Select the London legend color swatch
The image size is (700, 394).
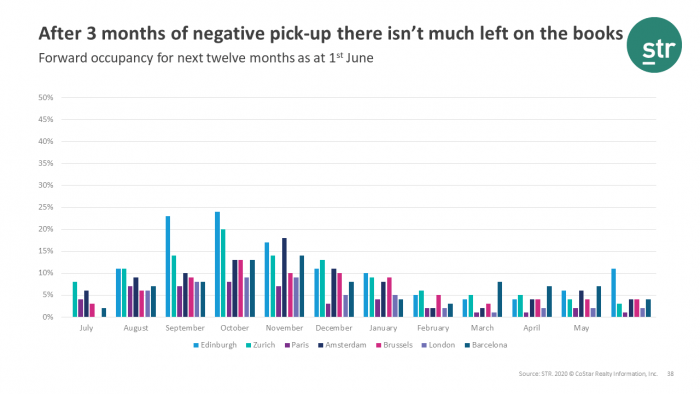click(424, 345)
